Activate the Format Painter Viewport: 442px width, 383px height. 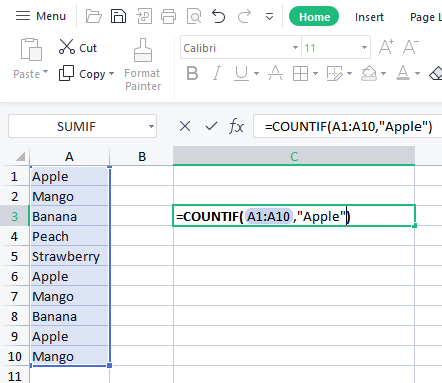point(143,65)
